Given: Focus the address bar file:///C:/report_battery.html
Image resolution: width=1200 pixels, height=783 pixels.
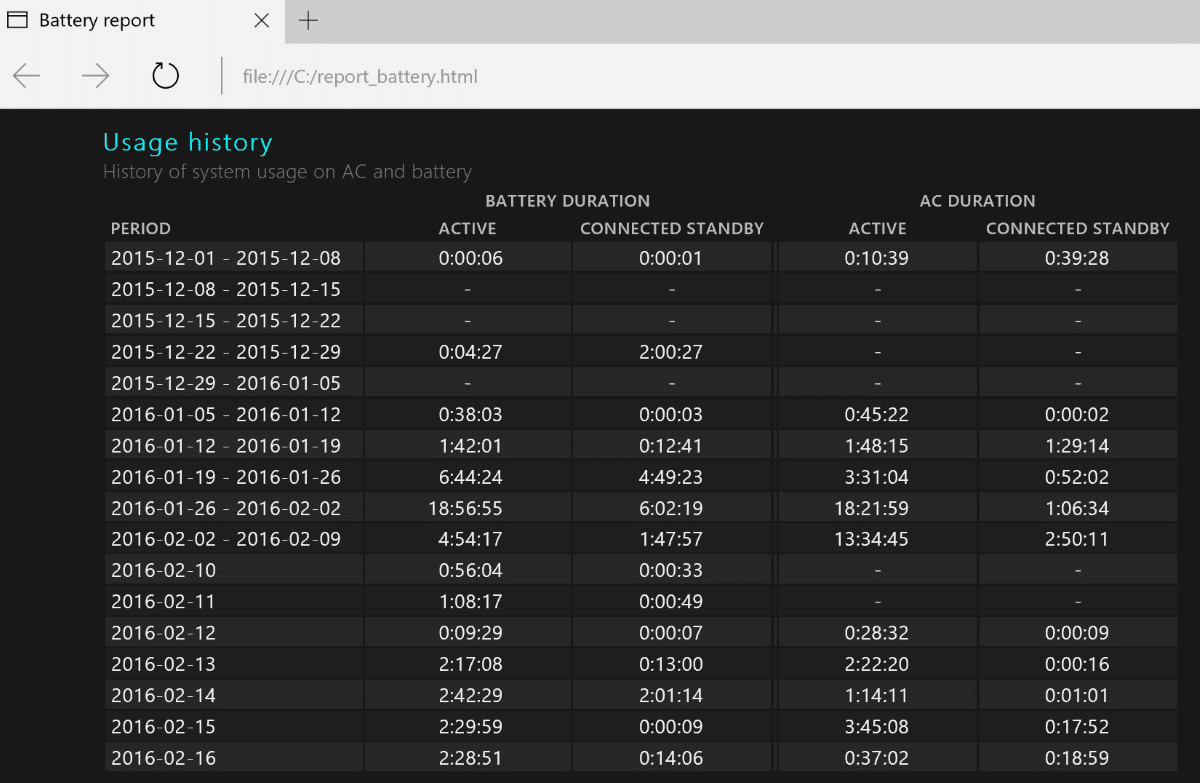Looking at the screenshot, I should point(360,76).
